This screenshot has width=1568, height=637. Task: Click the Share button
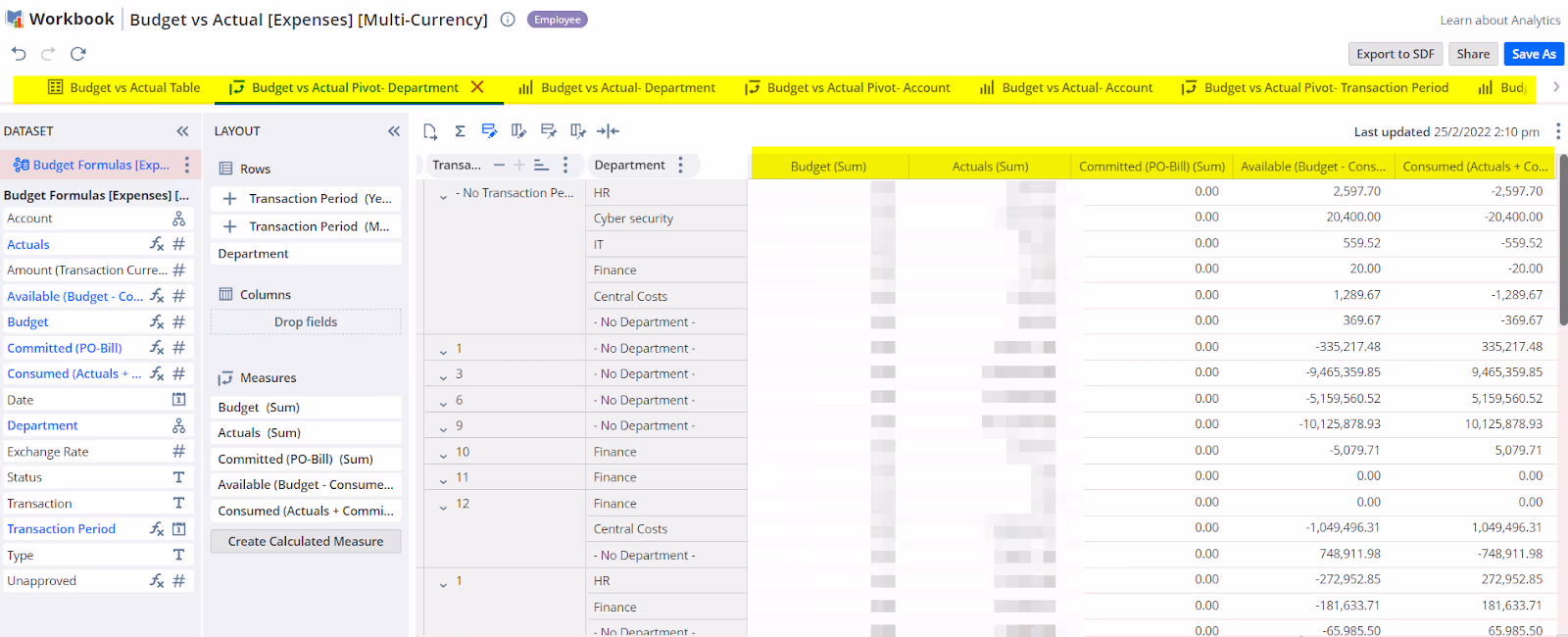(x=1473, y=54)
